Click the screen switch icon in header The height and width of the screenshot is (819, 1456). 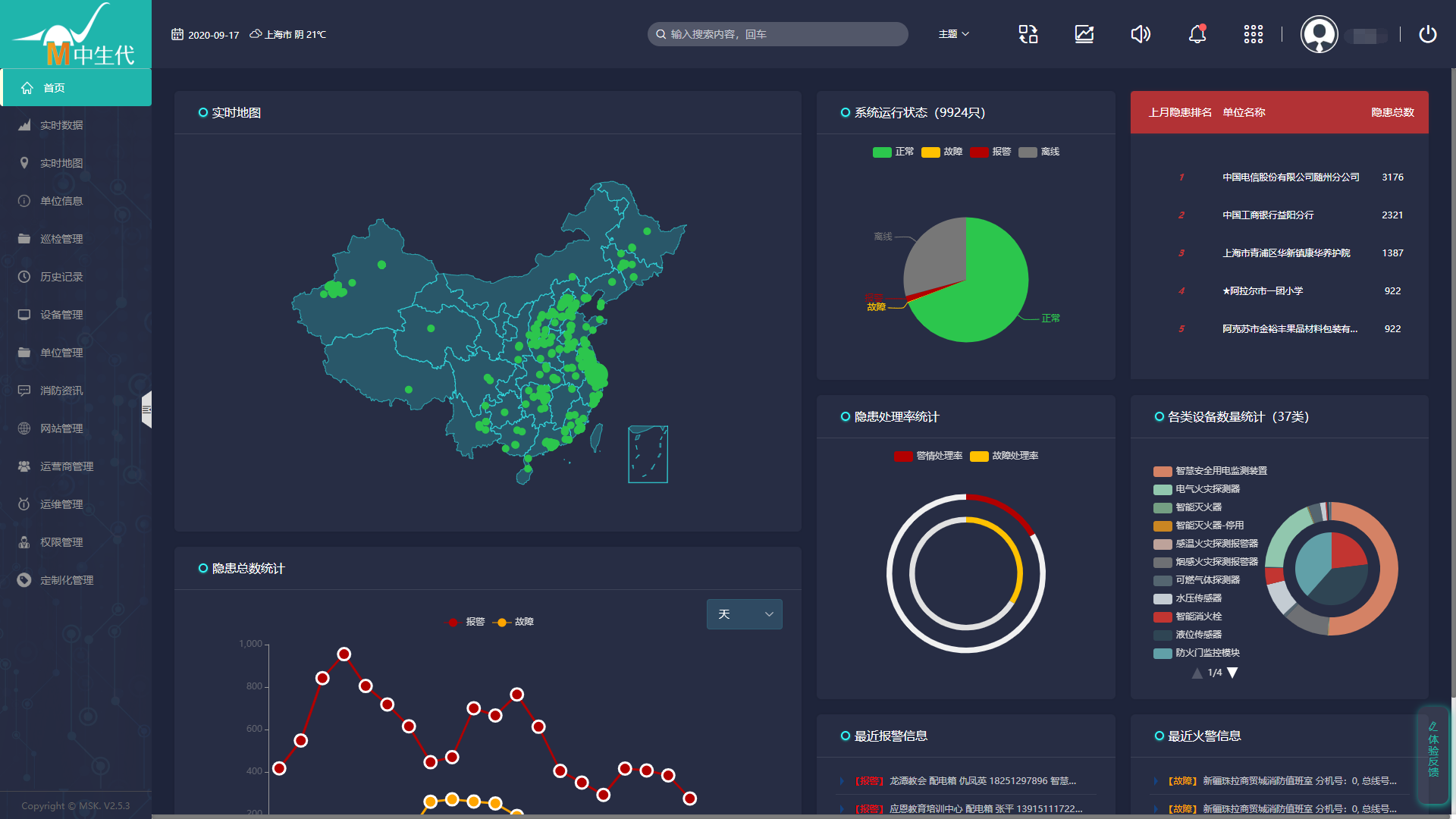(x=1028, y=34)
